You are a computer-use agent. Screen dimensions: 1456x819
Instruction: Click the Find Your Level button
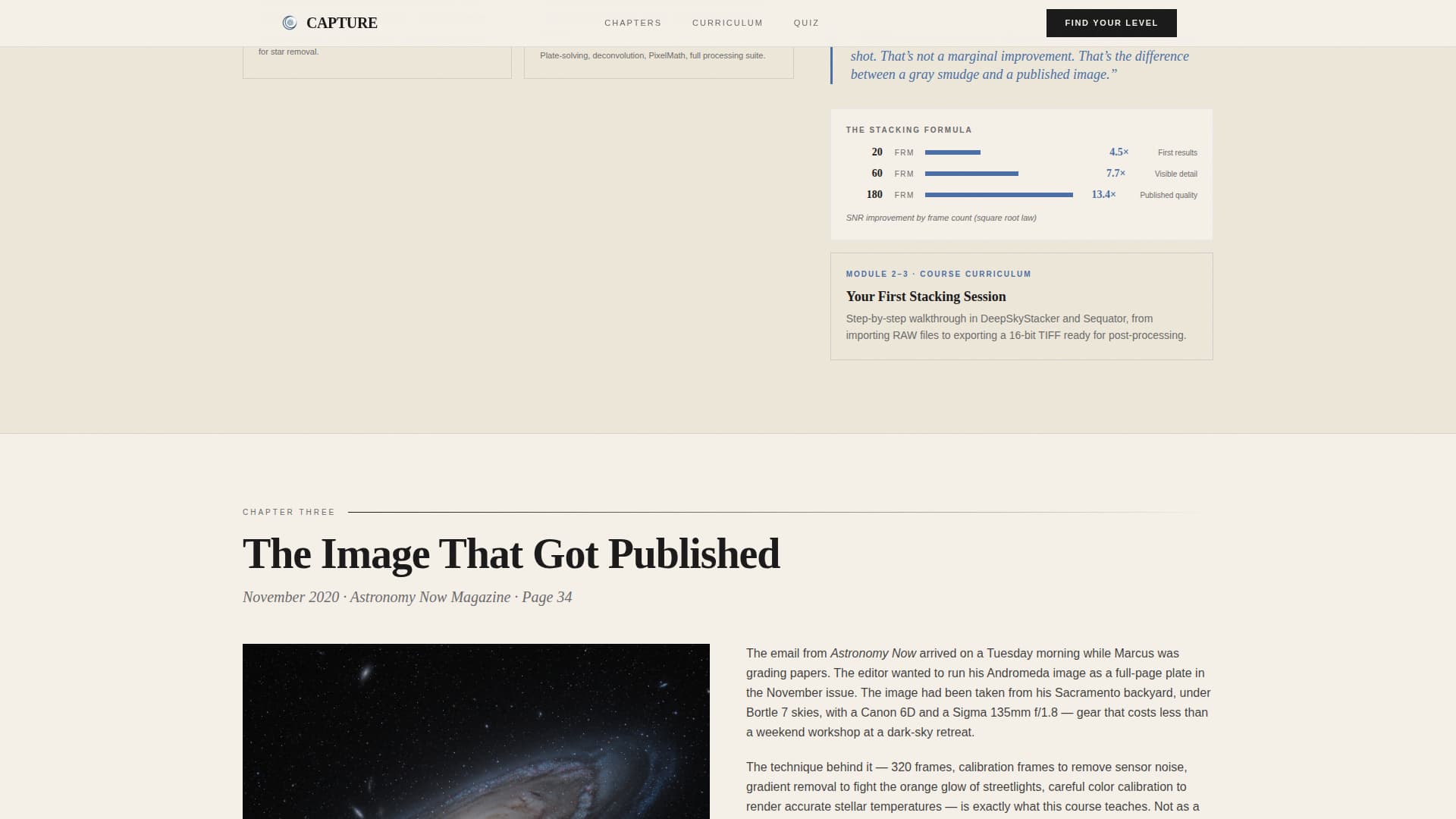tap(1111, 23)
